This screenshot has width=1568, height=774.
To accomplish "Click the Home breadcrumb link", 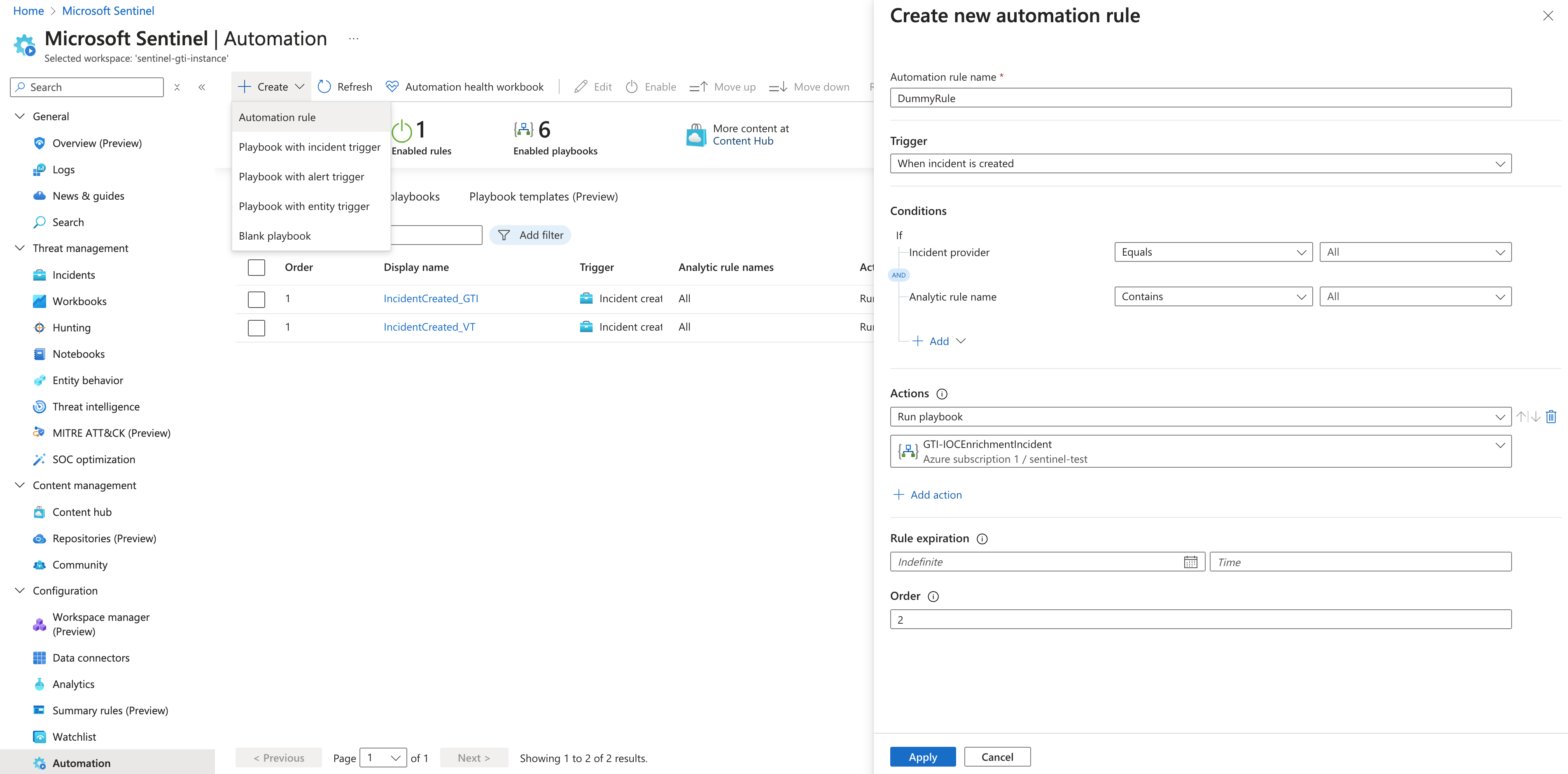I will [28, 11].
